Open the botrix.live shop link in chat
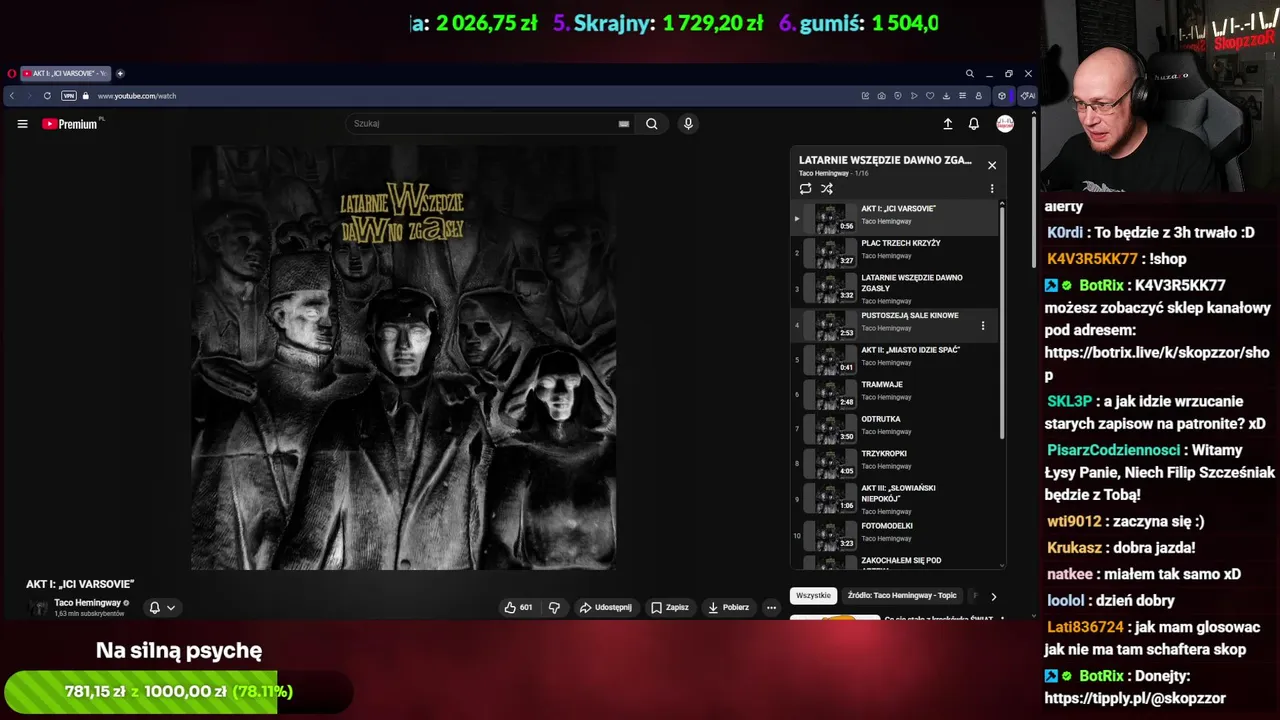Screen dimensions: 1280x720 point(1157,364)
